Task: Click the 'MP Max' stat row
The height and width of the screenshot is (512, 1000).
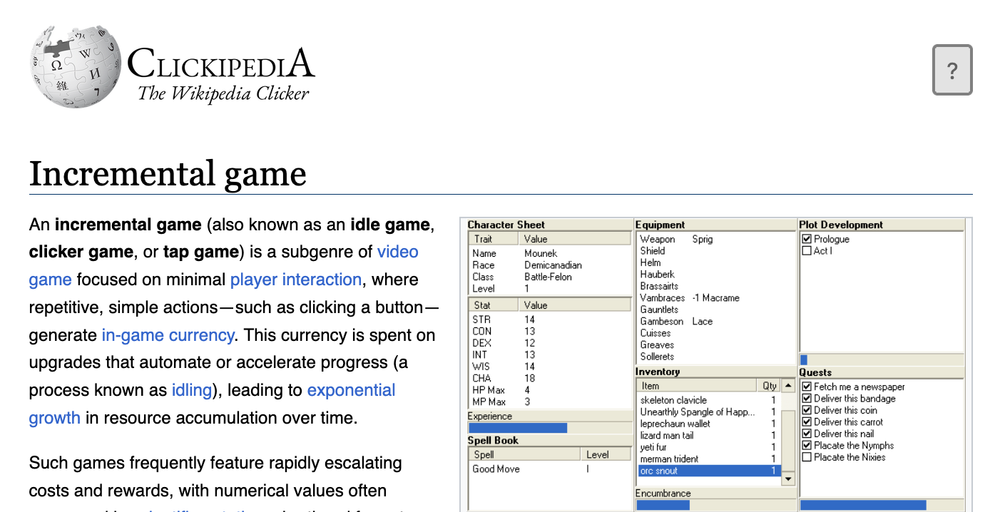Action: (550, 402)
